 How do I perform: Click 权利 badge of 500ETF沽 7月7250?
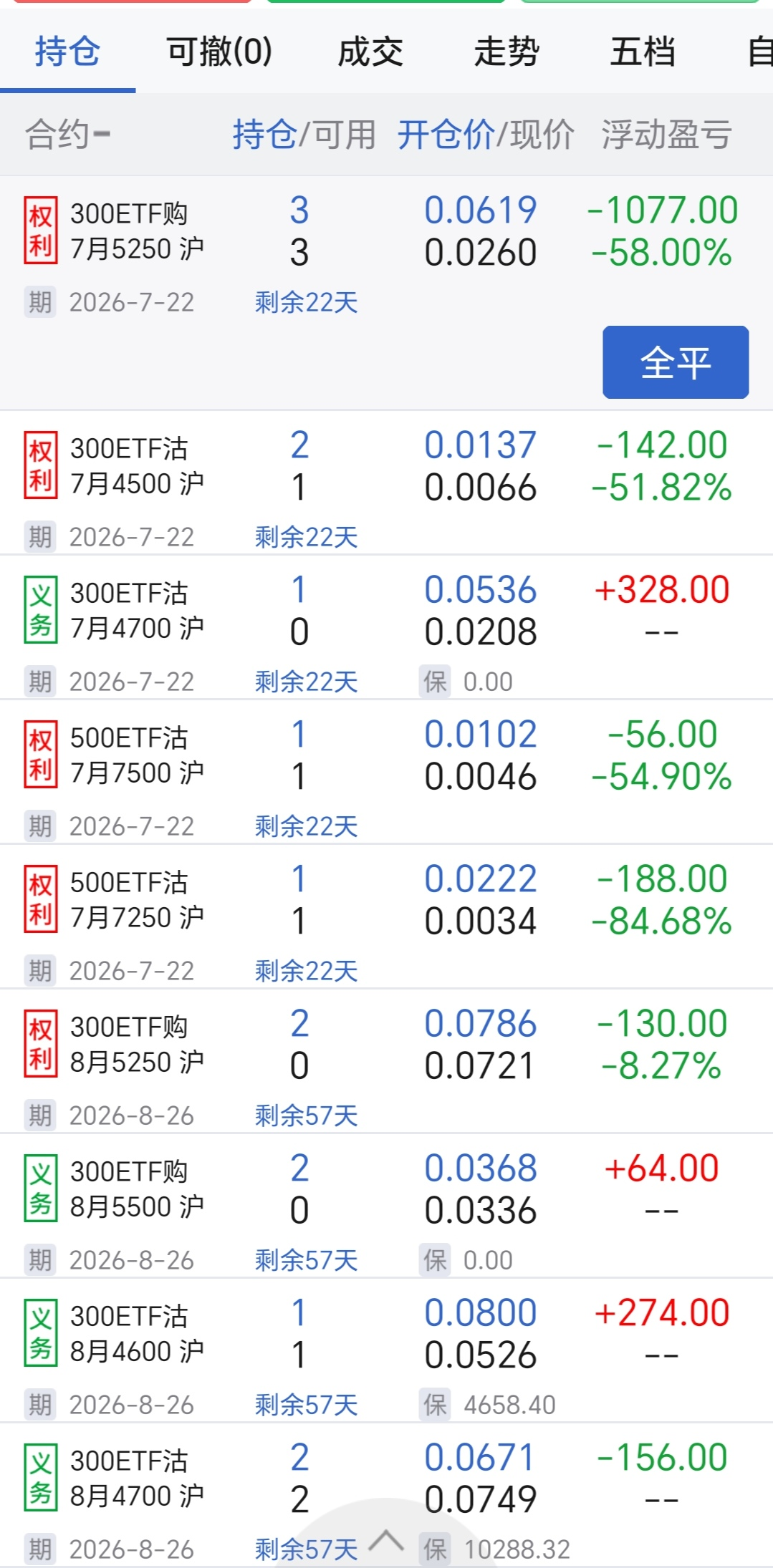click(41, 900)
